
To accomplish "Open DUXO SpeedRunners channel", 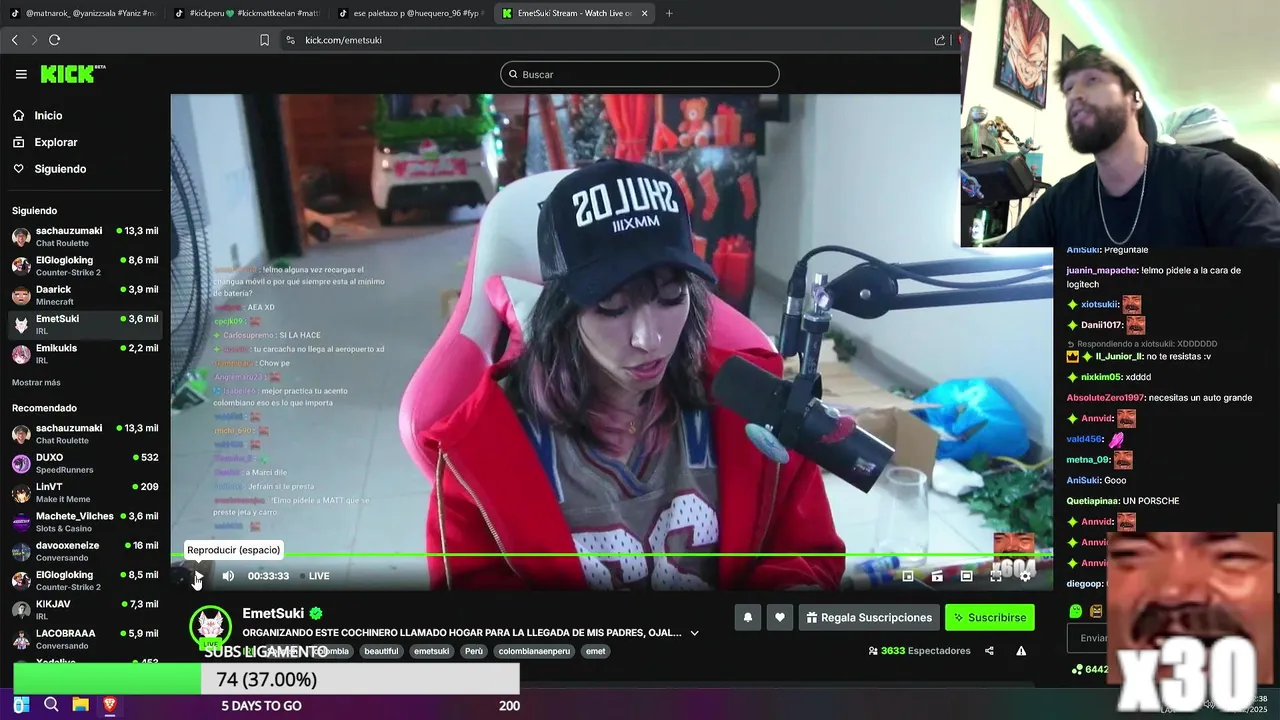I will pyautogui.click(x=85, y=463).
